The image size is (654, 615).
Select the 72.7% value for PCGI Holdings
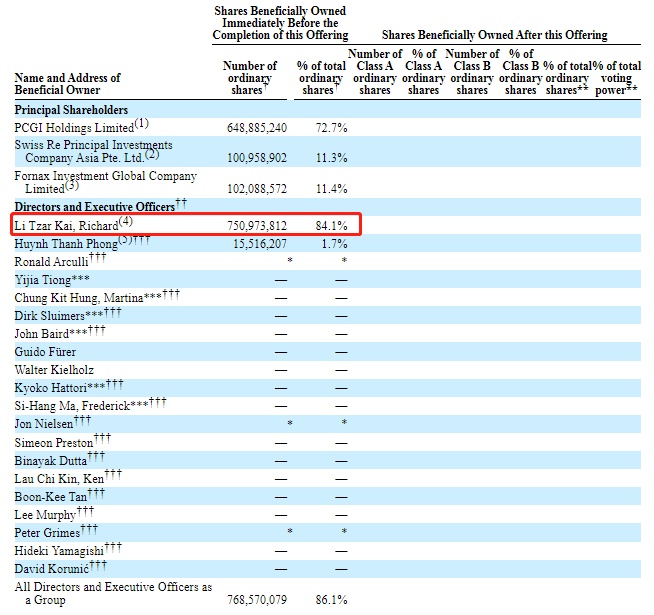coord(332,128)
